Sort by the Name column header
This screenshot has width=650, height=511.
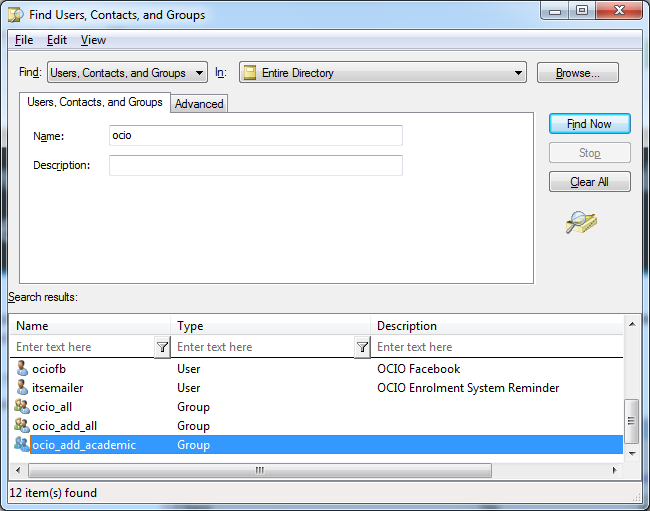(90, 326)
